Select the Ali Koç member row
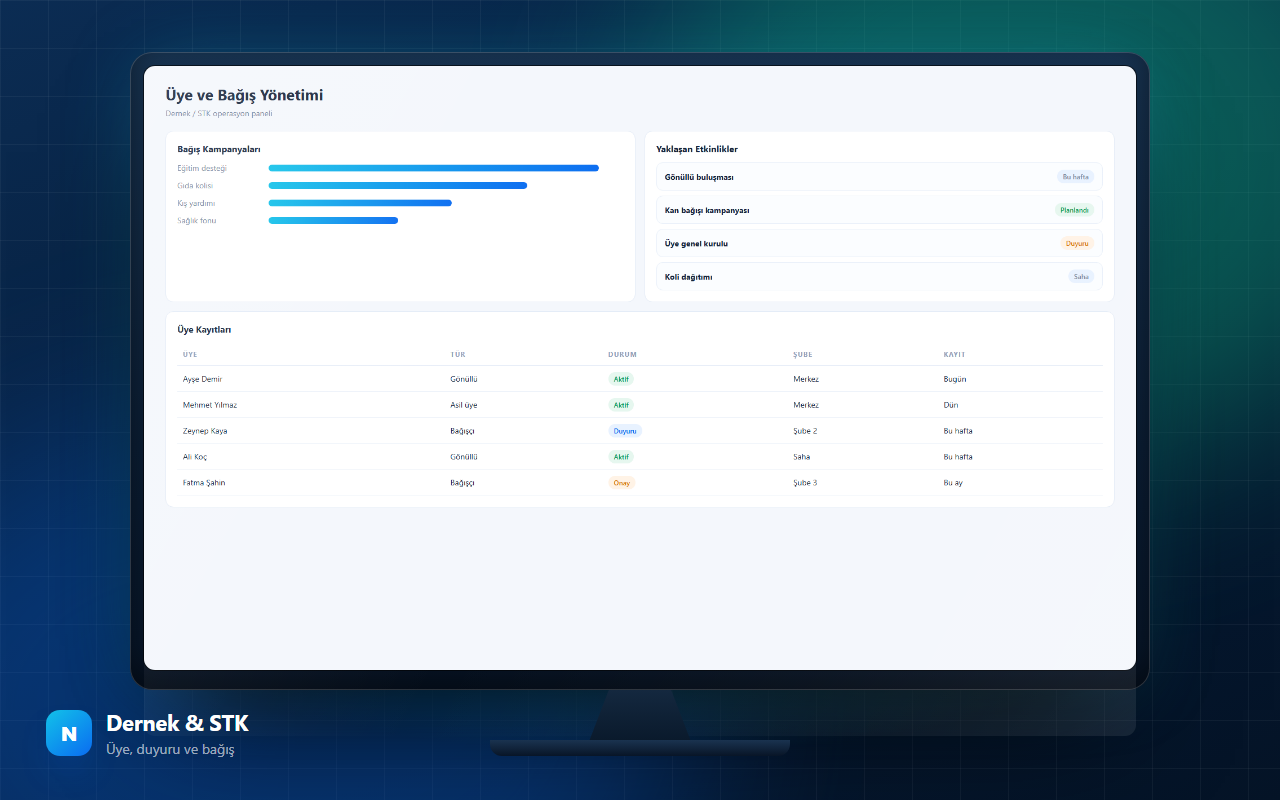 pyautogui.click(x=640, y=457)
